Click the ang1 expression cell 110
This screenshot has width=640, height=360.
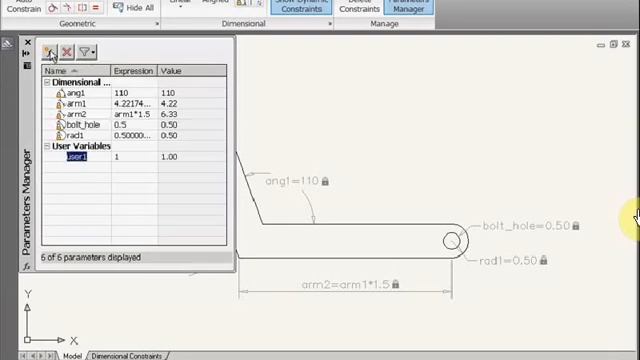tap(134, 93)
